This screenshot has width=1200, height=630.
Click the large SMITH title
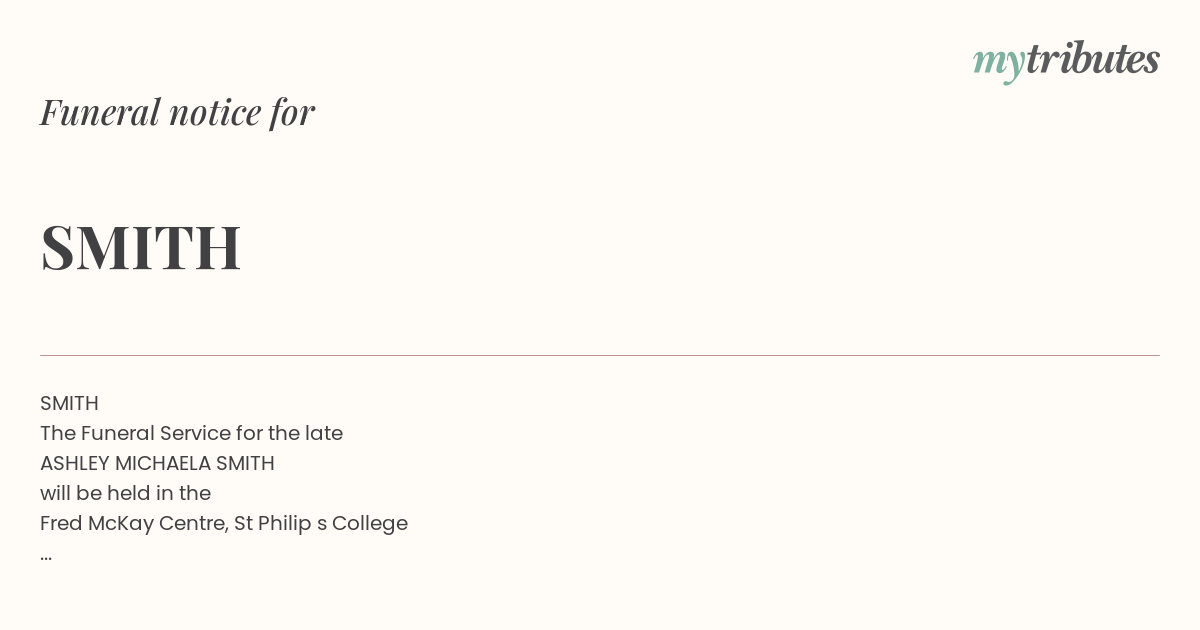click(141, 247)
